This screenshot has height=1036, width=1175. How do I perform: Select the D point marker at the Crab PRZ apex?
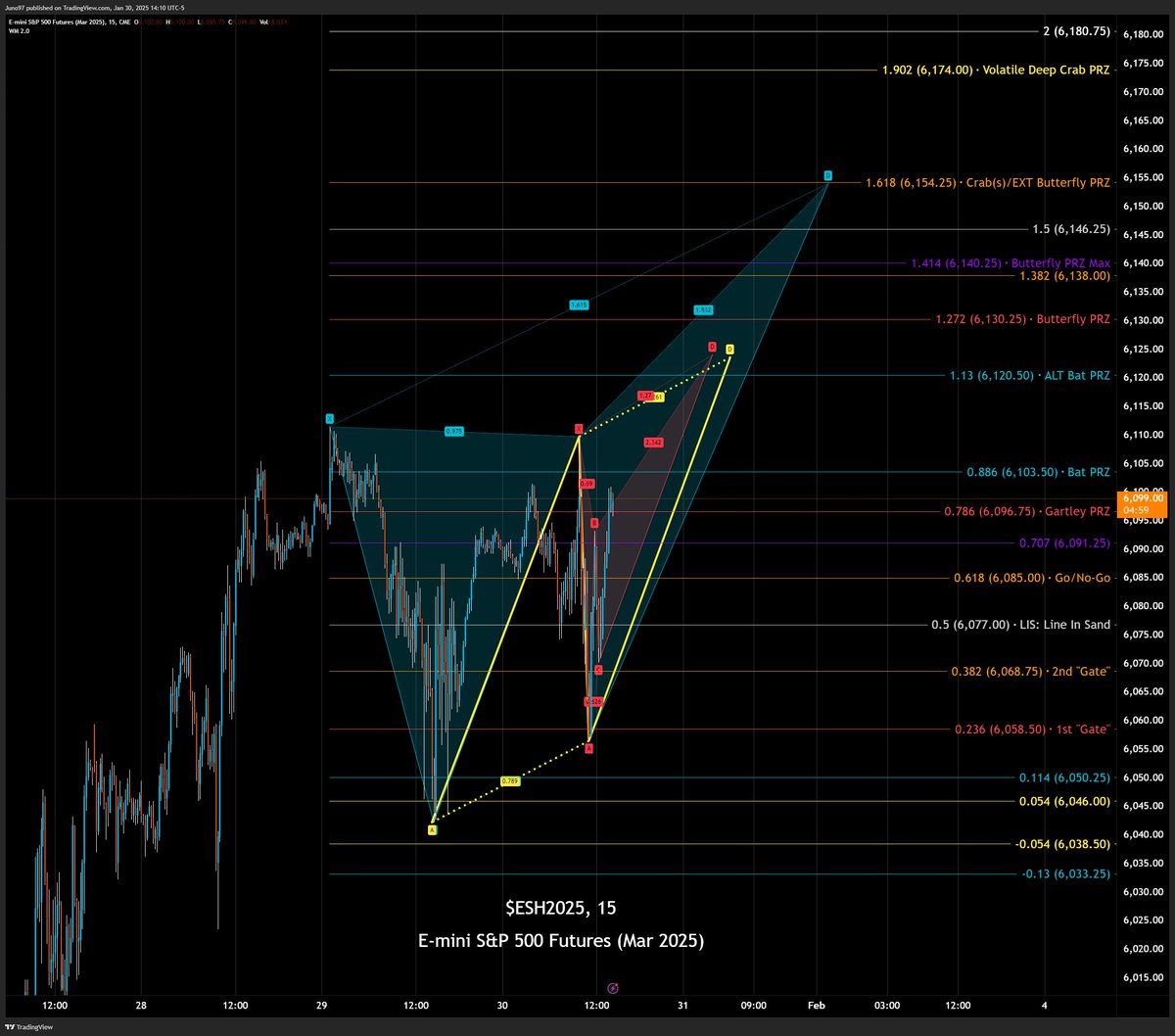point(827,173)
